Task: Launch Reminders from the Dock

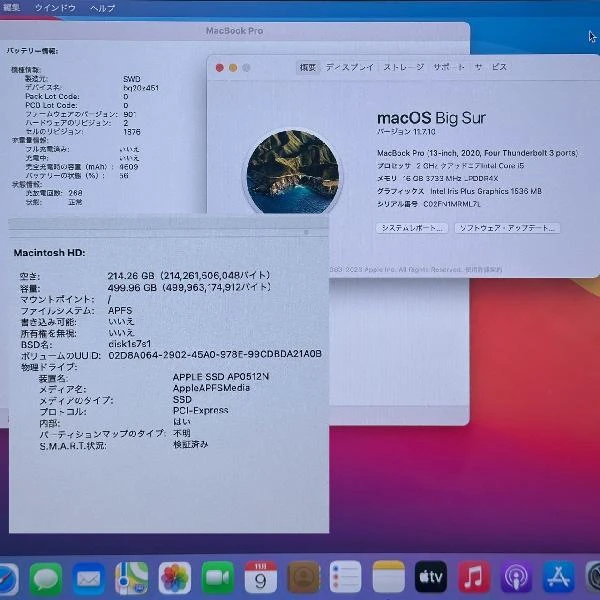Action: tap(345, 578)
